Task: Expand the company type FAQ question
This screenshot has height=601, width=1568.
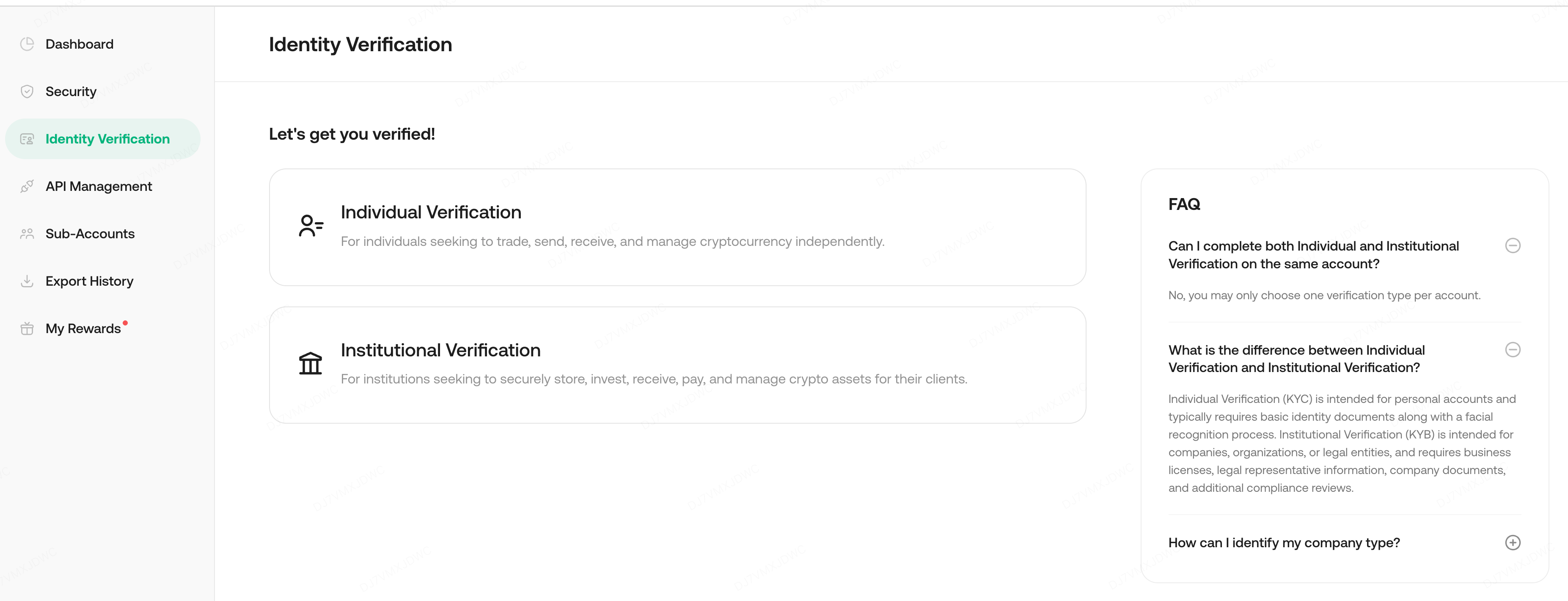Action: 1513,543
